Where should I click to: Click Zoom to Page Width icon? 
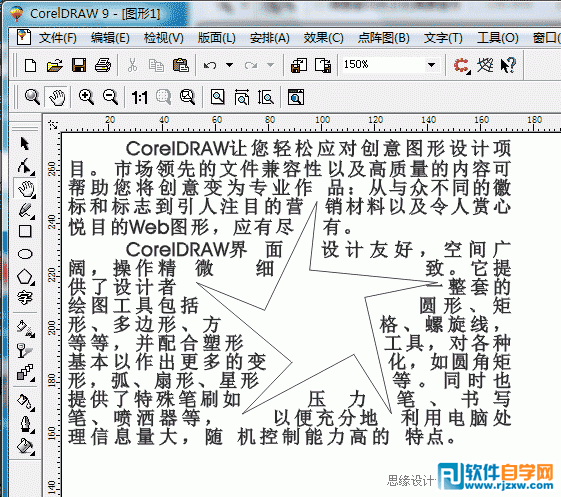click(242, 97)
